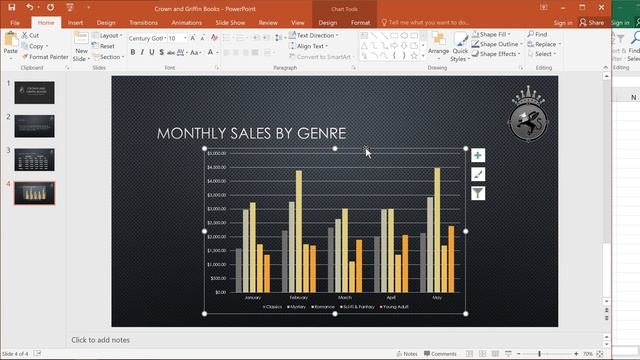Toggle Comments pane in status bar
This screenshot has height=360, width=640.
pos(440,354)
